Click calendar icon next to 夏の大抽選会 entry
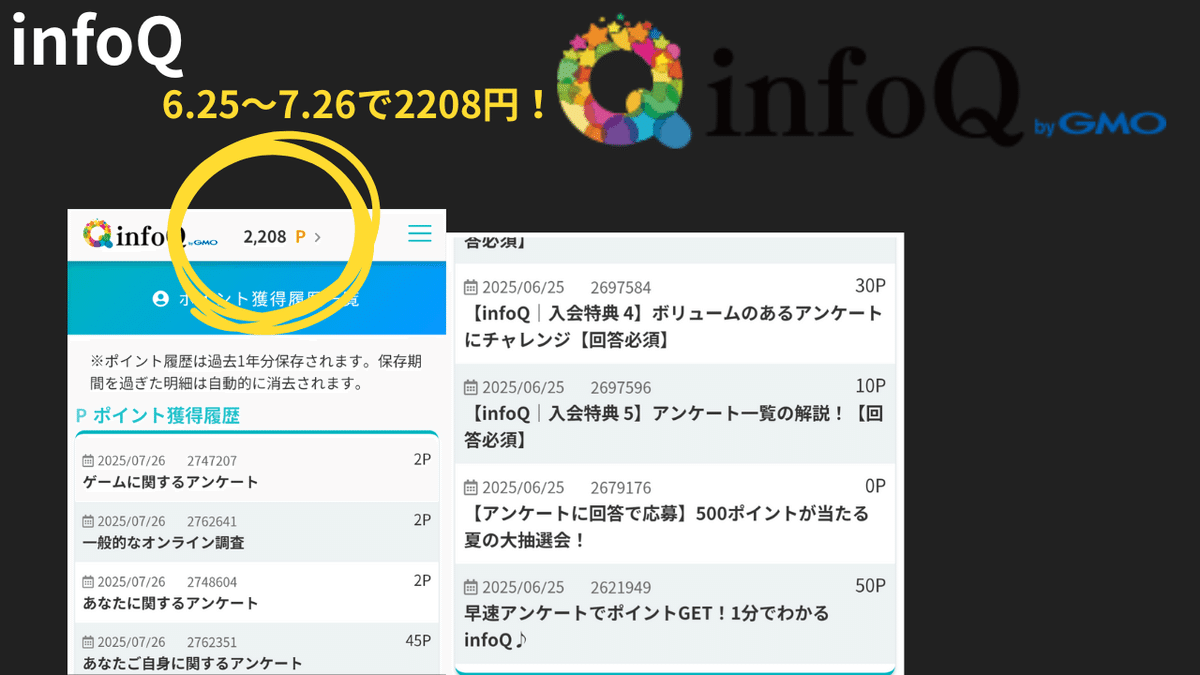The height and width of the screenshot is (675, 1200). click(471, 487)
